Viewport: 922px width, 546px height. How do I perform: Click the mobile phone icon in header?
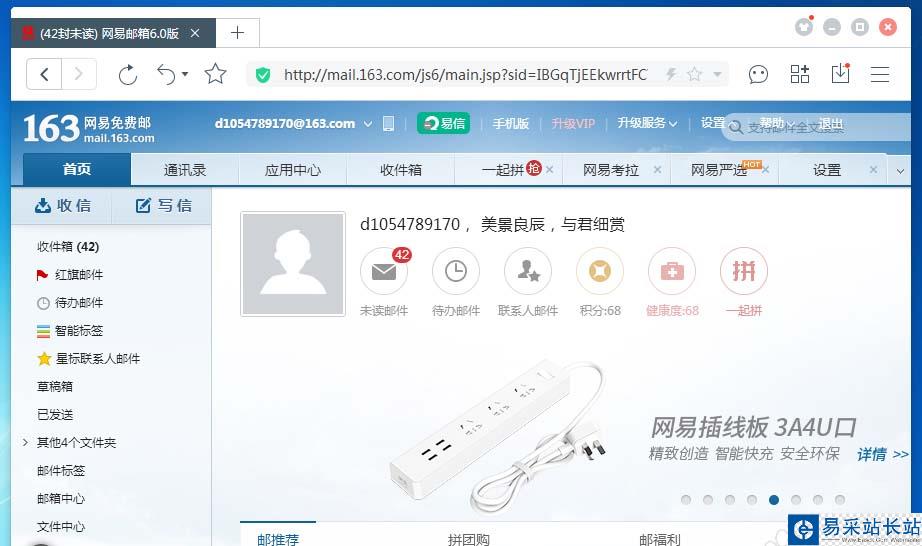tap(388, 123)
